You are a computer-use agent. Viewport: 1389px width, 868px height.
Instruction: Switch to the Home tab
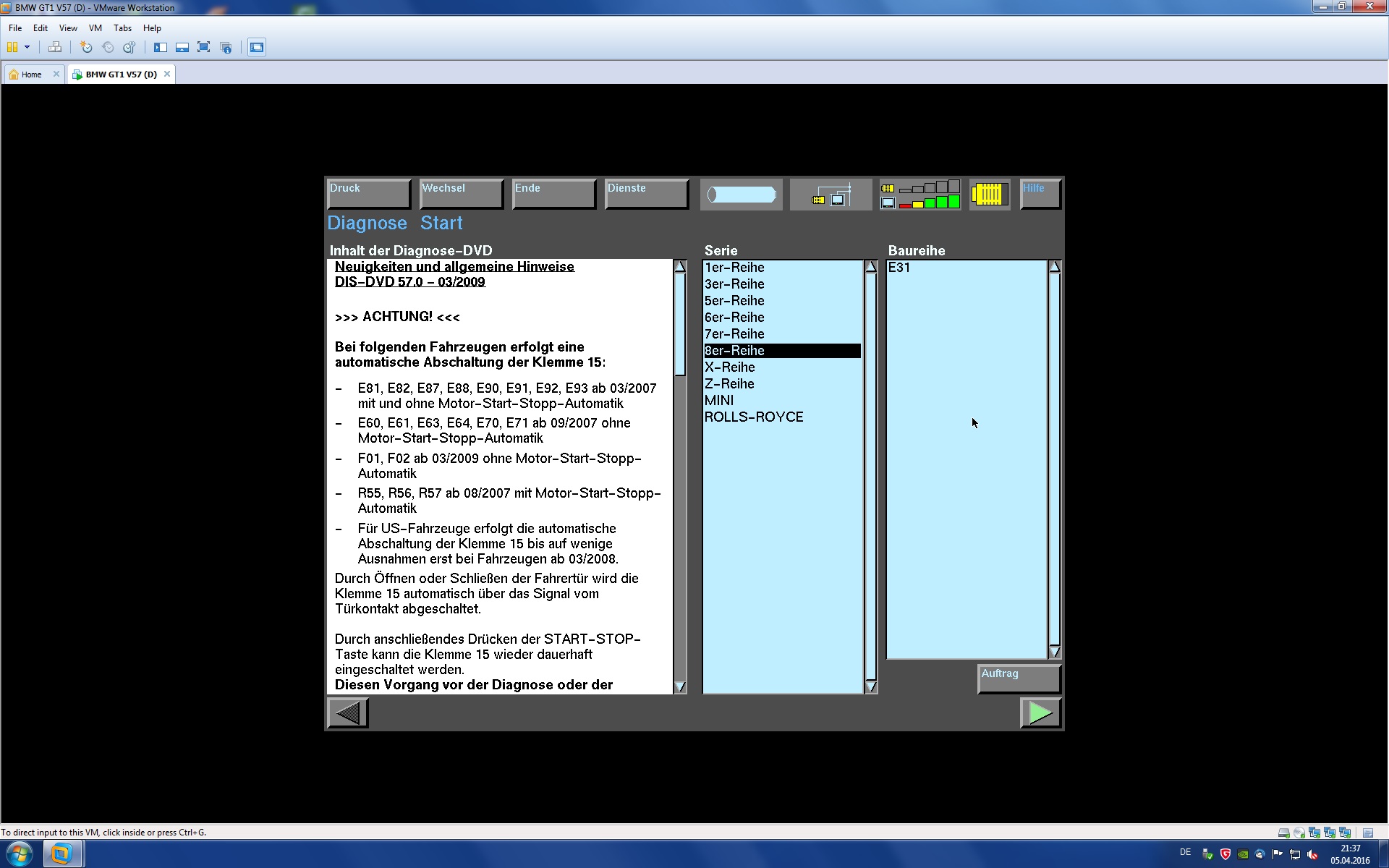[x=30, y=75]
